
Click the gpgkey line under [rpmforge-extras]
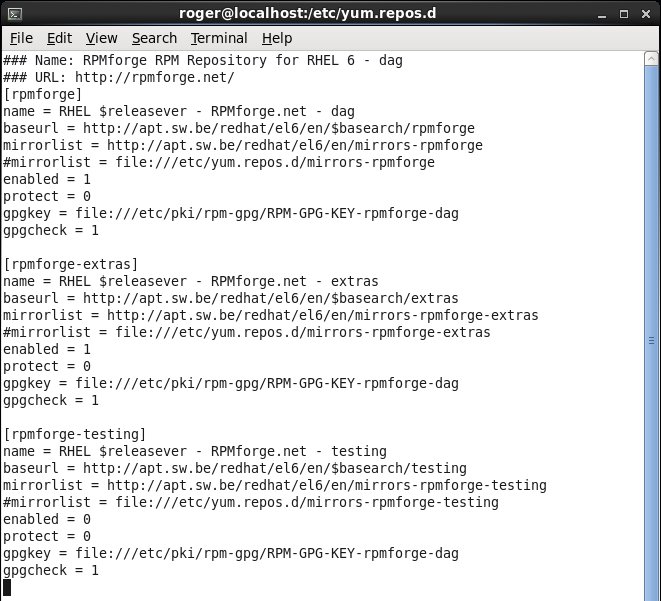(x=231, y=383)
